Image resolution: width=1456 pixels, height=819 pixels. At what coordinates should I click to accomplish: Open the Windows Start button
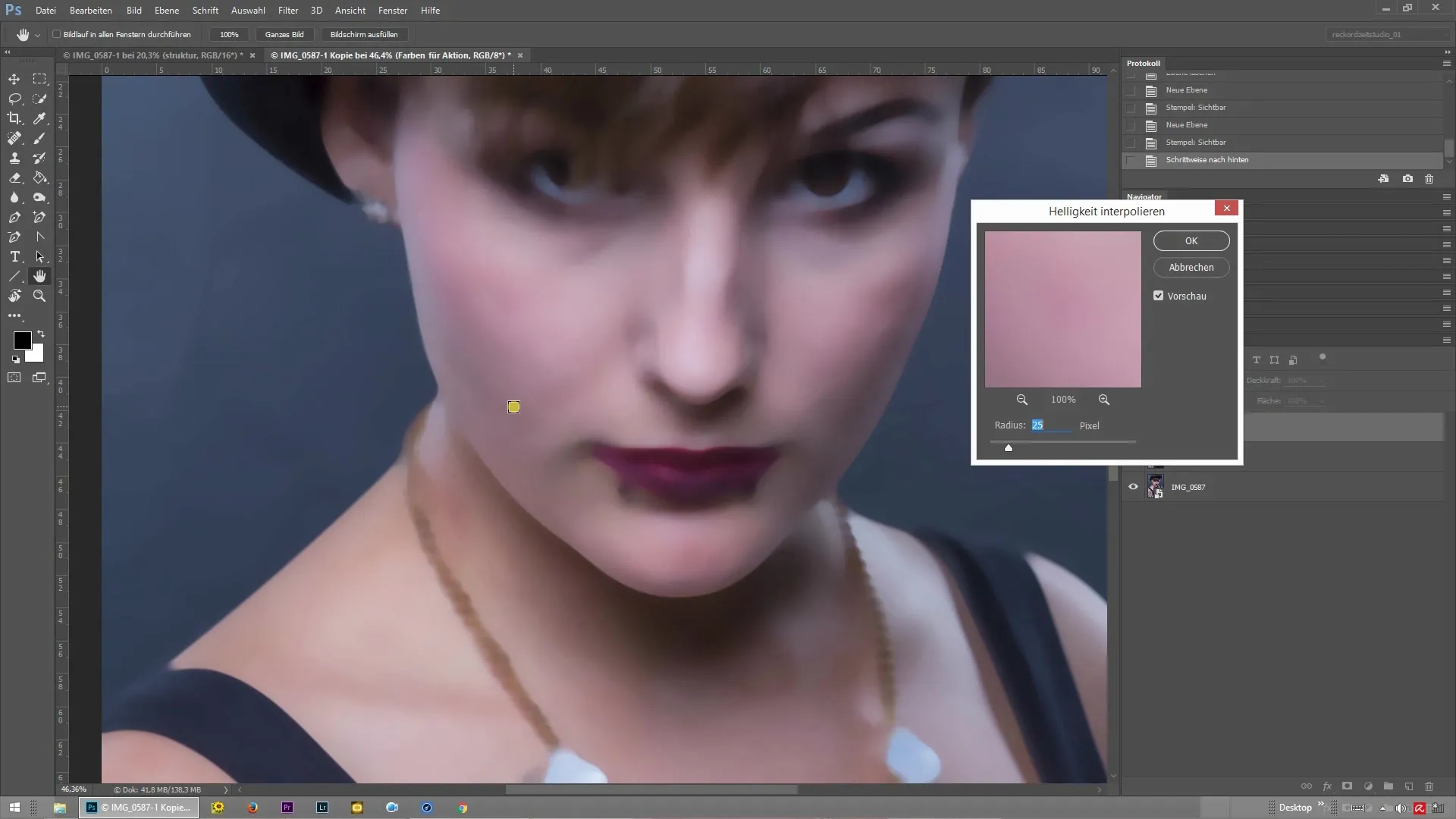click(14, 808)
